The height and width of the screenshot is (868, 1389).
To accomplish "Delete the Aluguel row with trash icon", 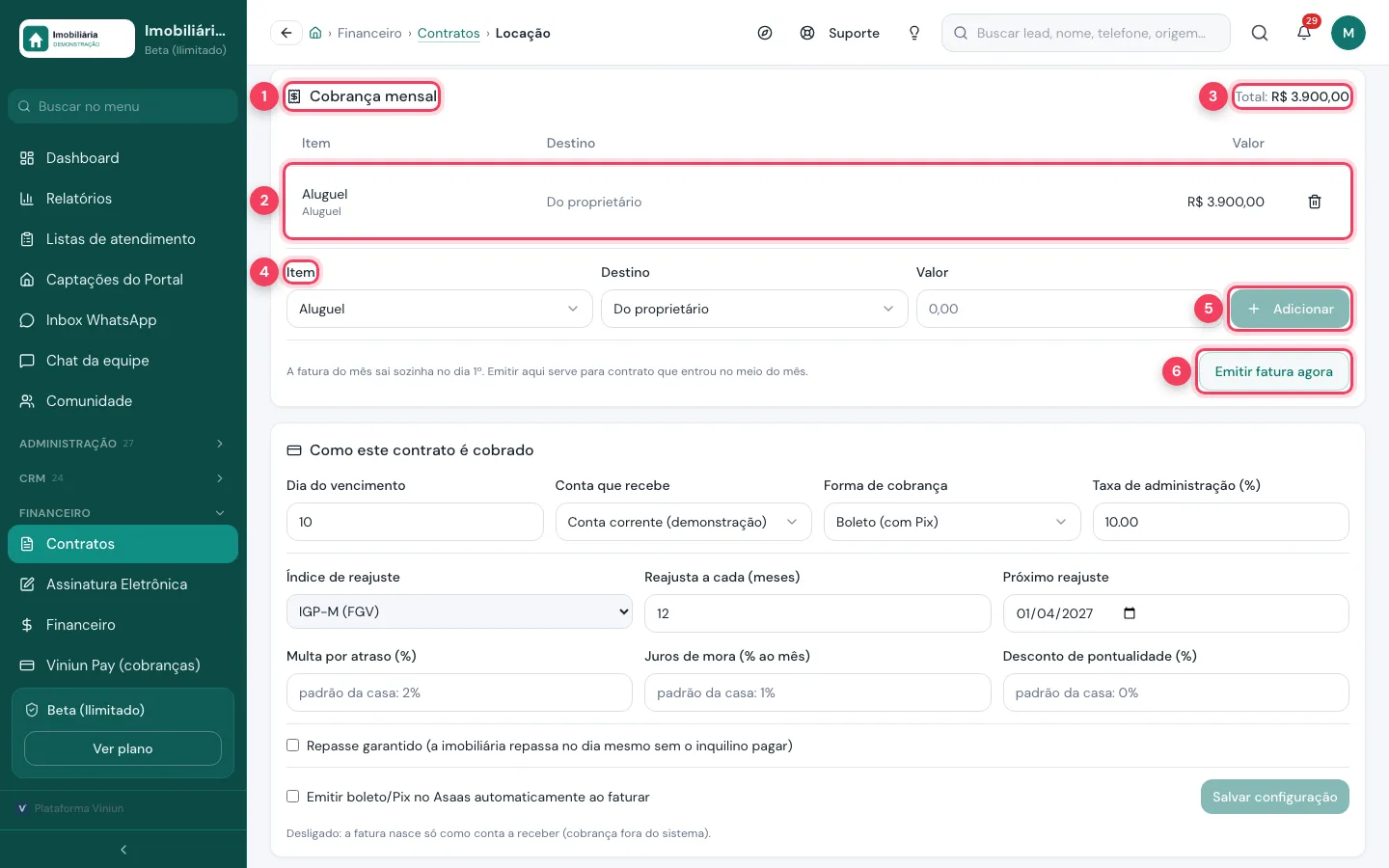I will click(1315, 202).
